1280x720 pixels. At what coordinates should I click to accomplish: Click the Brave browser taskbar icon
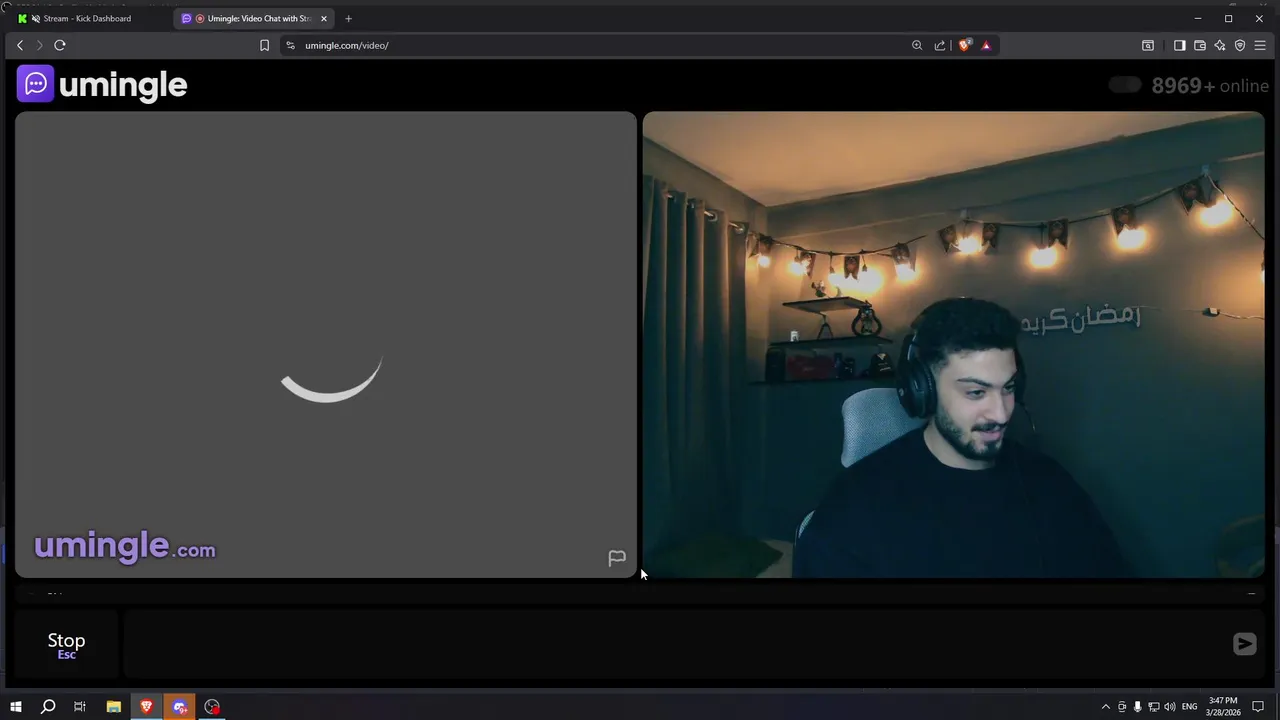click(146, 707)
